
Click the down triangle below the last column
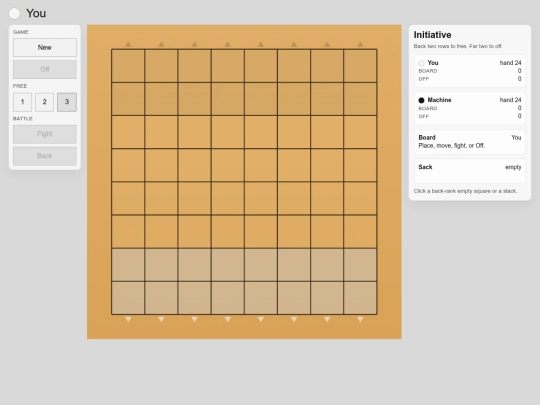pos(360,320)
